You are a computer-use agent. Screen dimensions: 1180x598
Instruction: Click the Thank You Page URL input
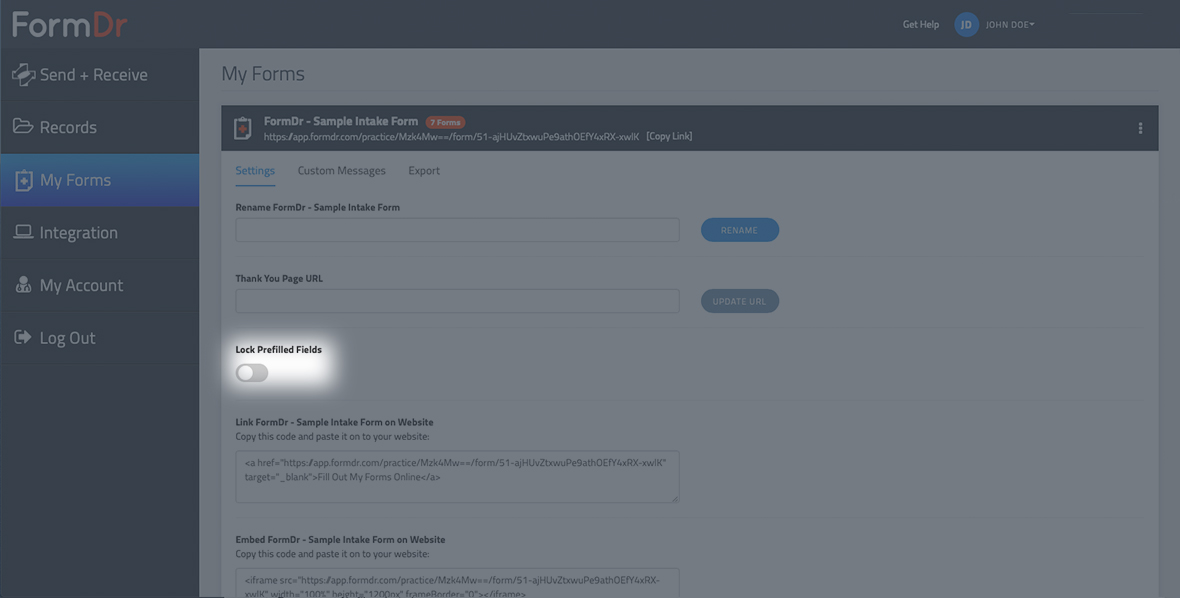[x=458, y=301]
